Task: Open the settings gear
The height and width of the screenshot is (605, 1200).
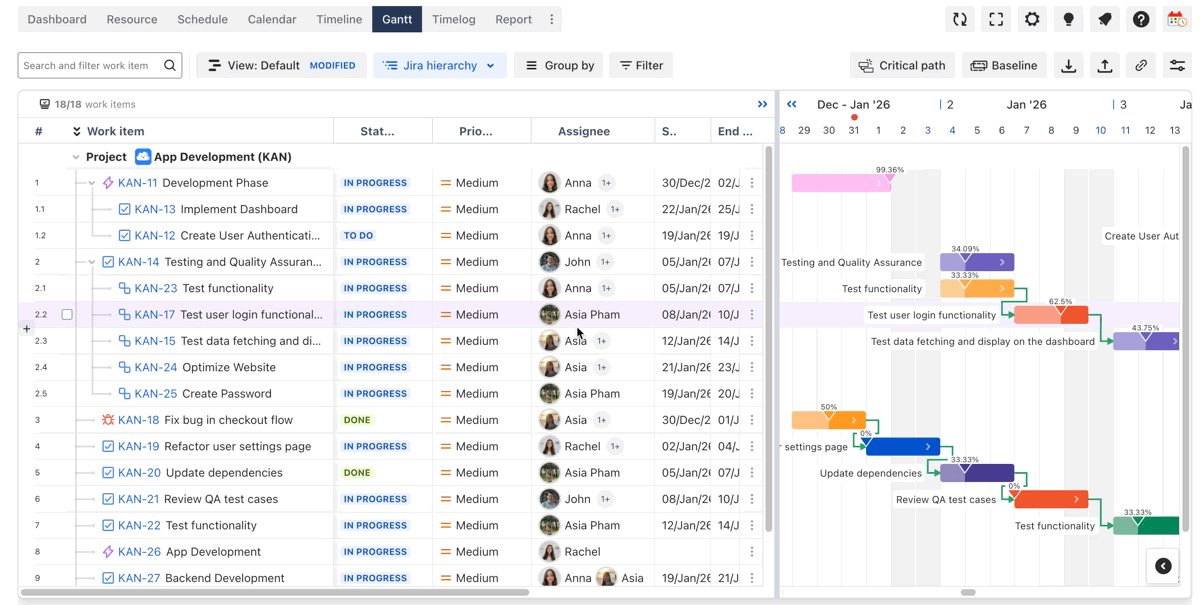Action: click(1032, 19)
